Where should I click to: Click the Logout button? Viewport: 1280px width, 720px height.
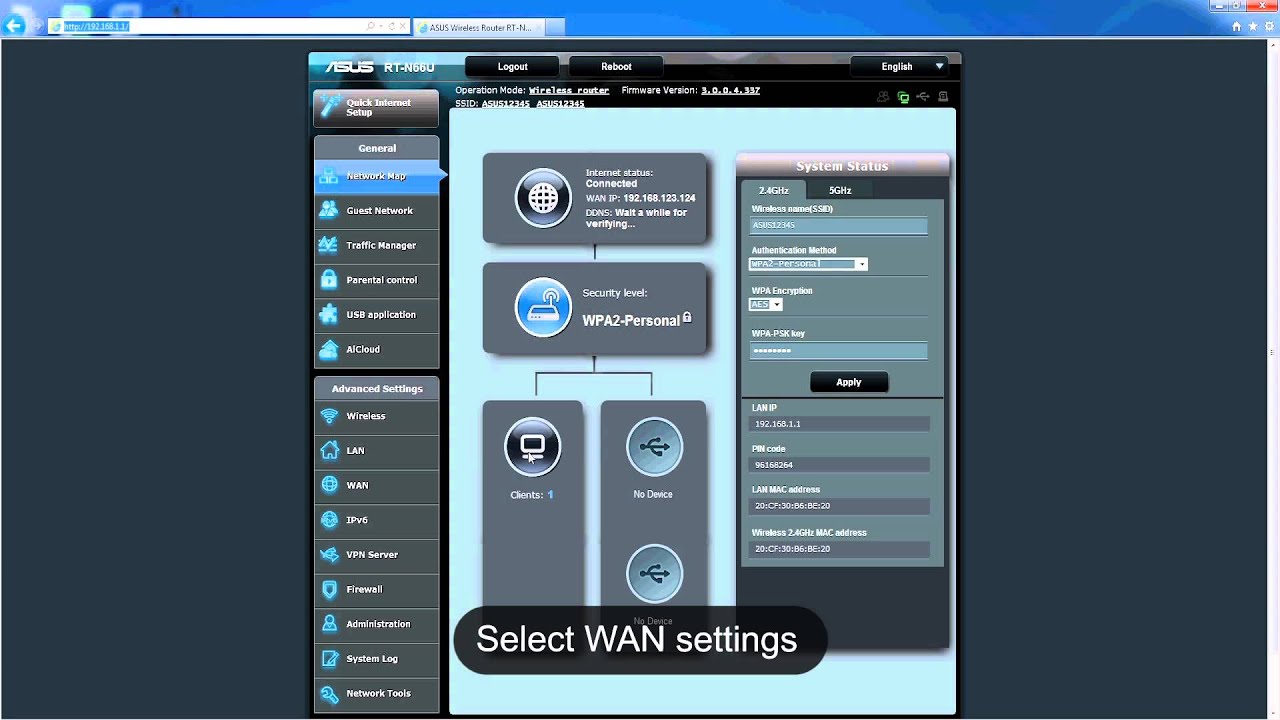click(513, 66)
